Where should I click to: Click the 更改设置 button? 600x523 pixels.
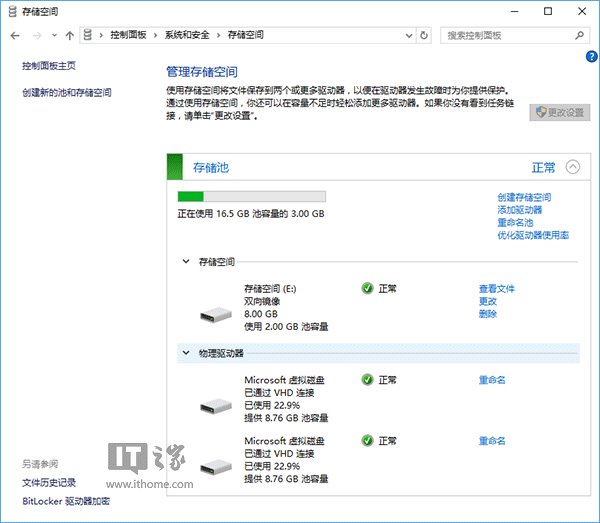[559, 112]
